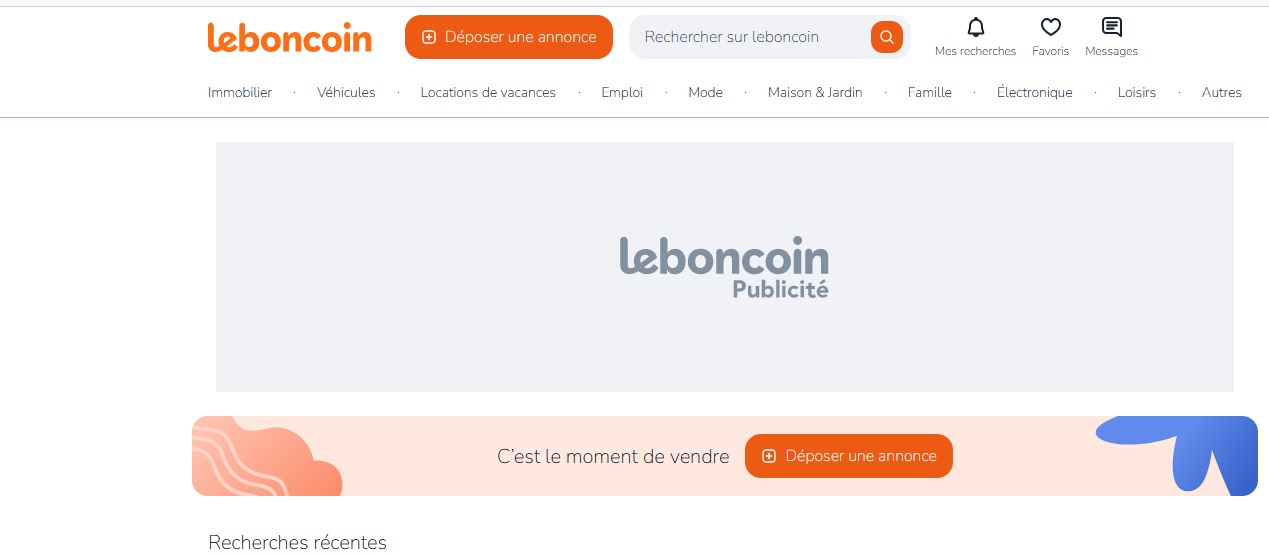Screen dimensions: 1269x557
Task: Click Déposer une annonce in the sell banner
Action: [849, 456]
